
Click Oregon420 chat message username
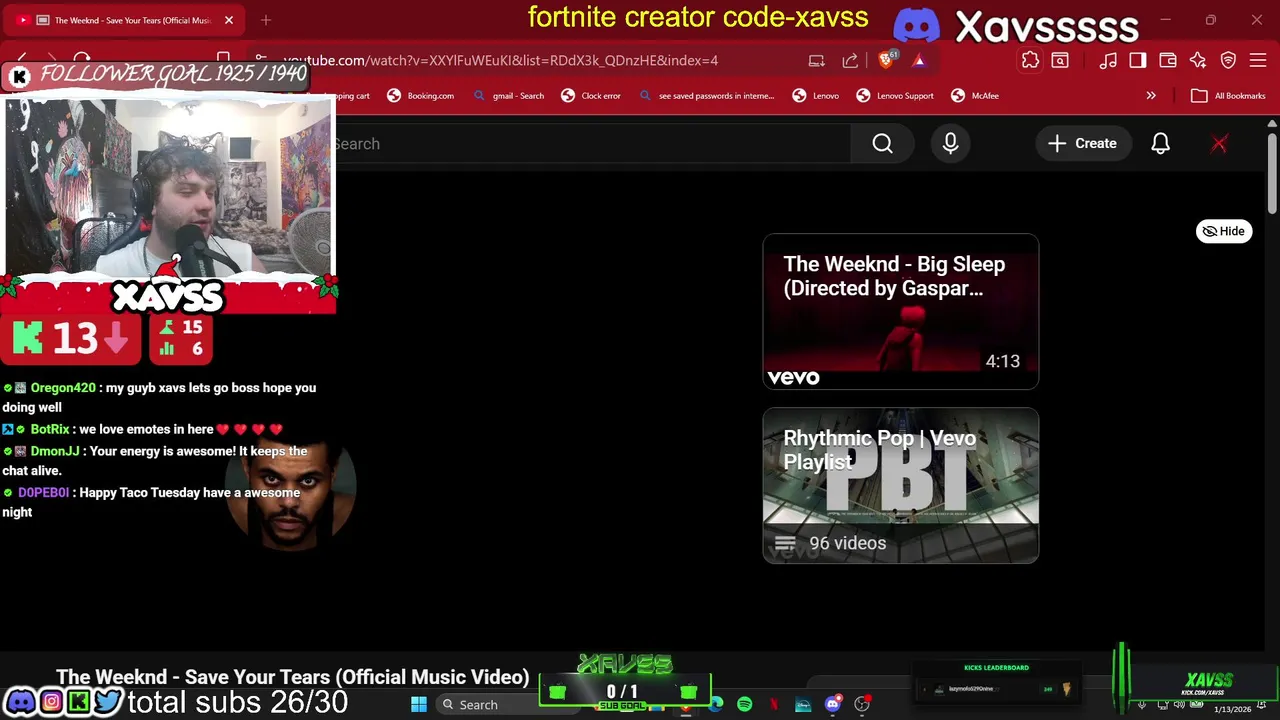(x=63, y=388)
